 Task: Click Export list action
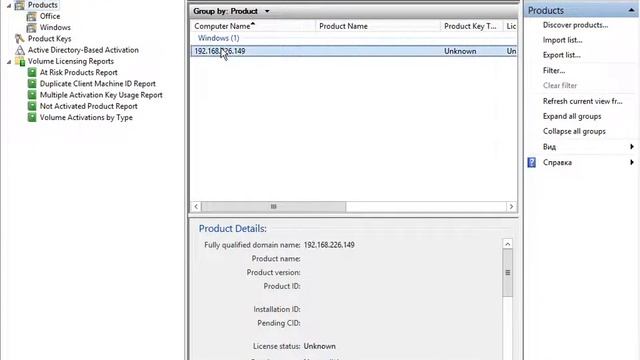tap(562, 55)
